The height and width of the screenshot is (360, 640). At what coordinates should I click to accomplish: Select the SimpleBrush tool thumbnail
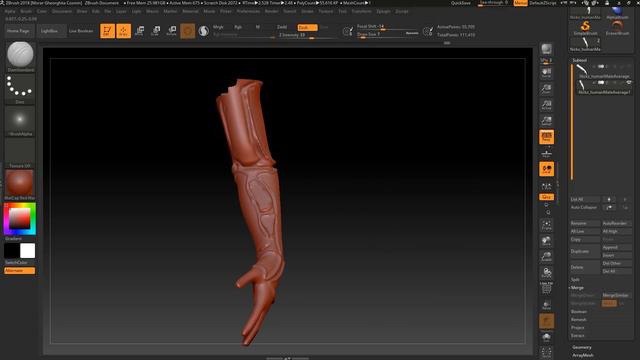click(x=585, y=28)
